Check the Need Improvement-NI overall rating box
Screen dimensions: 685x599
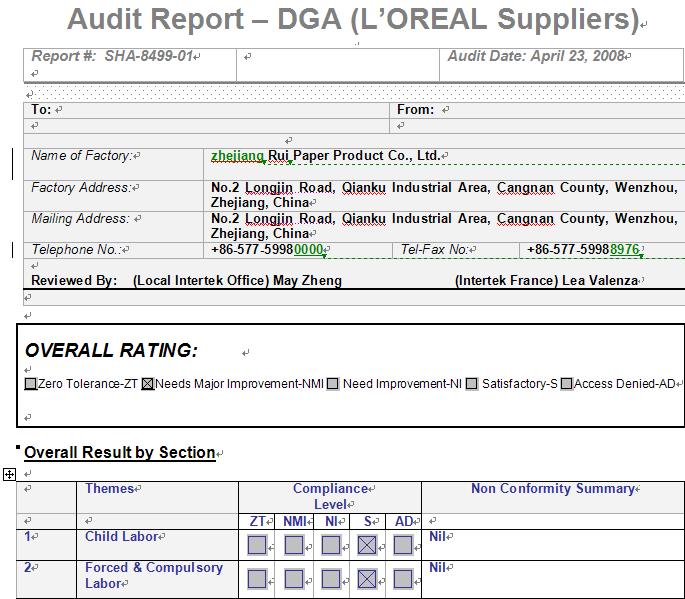(333, 384)
